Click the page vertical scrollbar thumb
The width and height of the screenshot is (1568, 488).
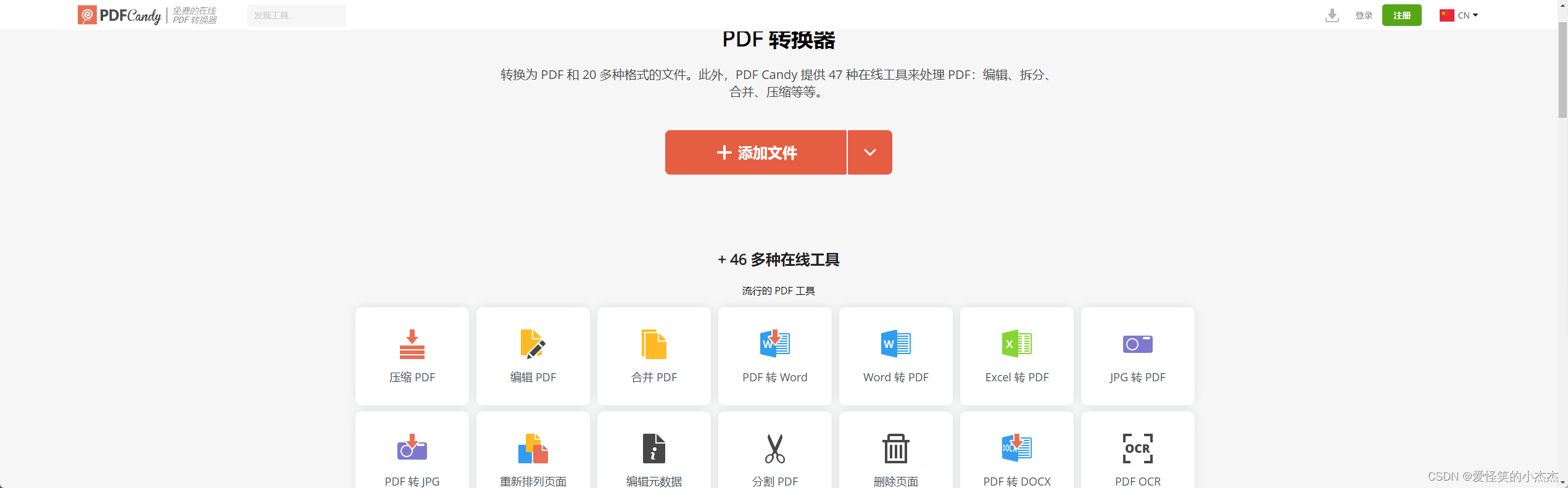(1562, 70)
